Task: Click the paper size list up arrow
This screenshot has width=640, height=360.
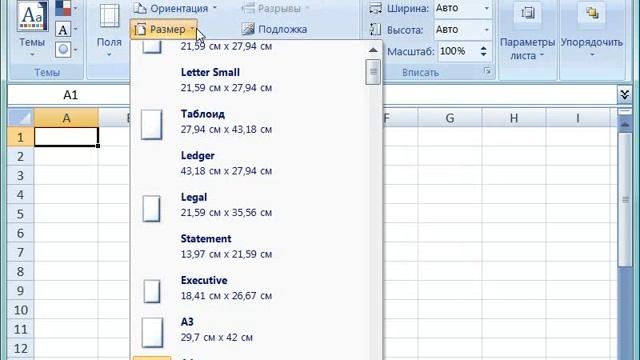Action: (x=373, y=50)
